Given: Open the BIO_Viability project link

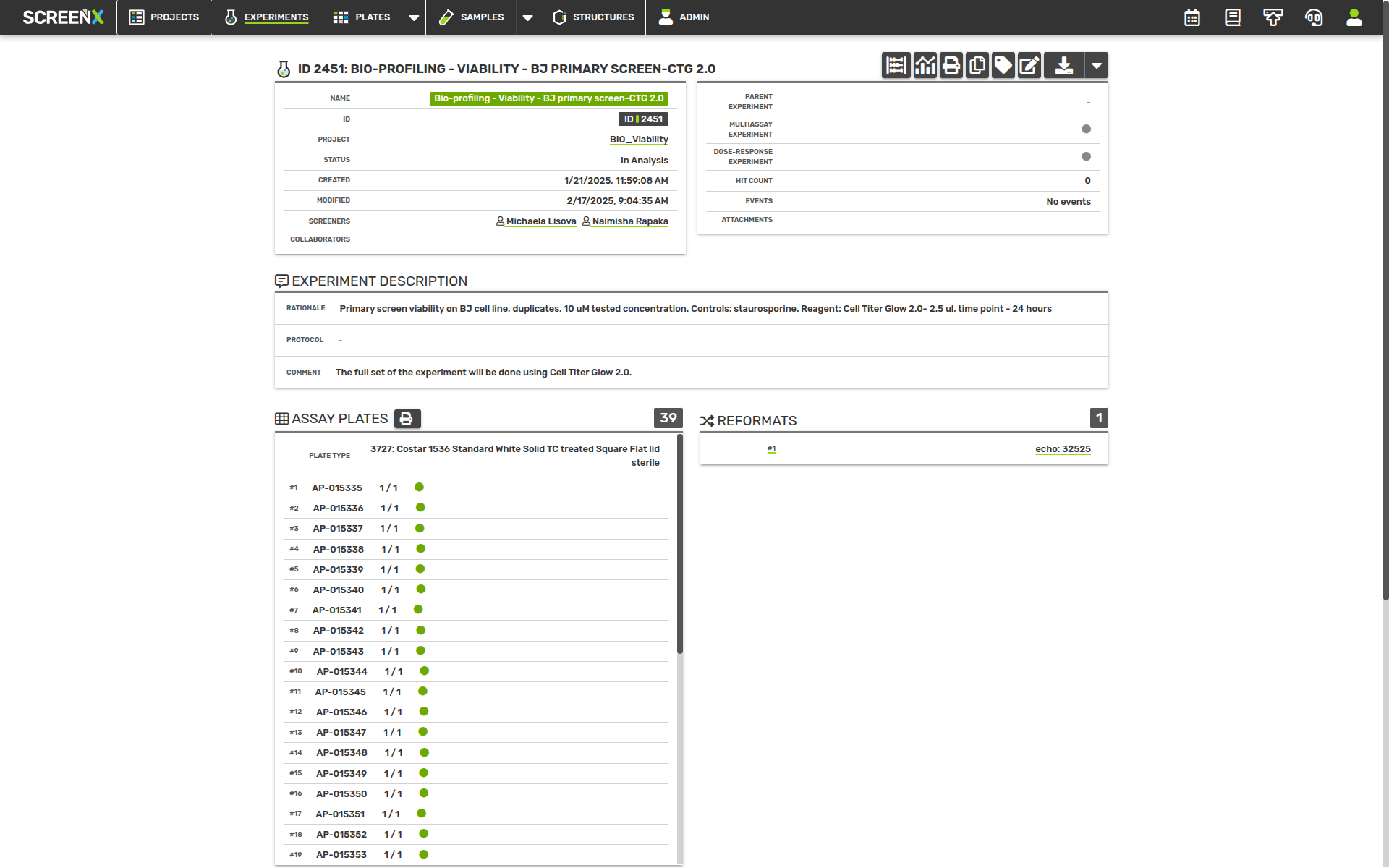Looking at the screenshot, I should (x=639, y=140).
